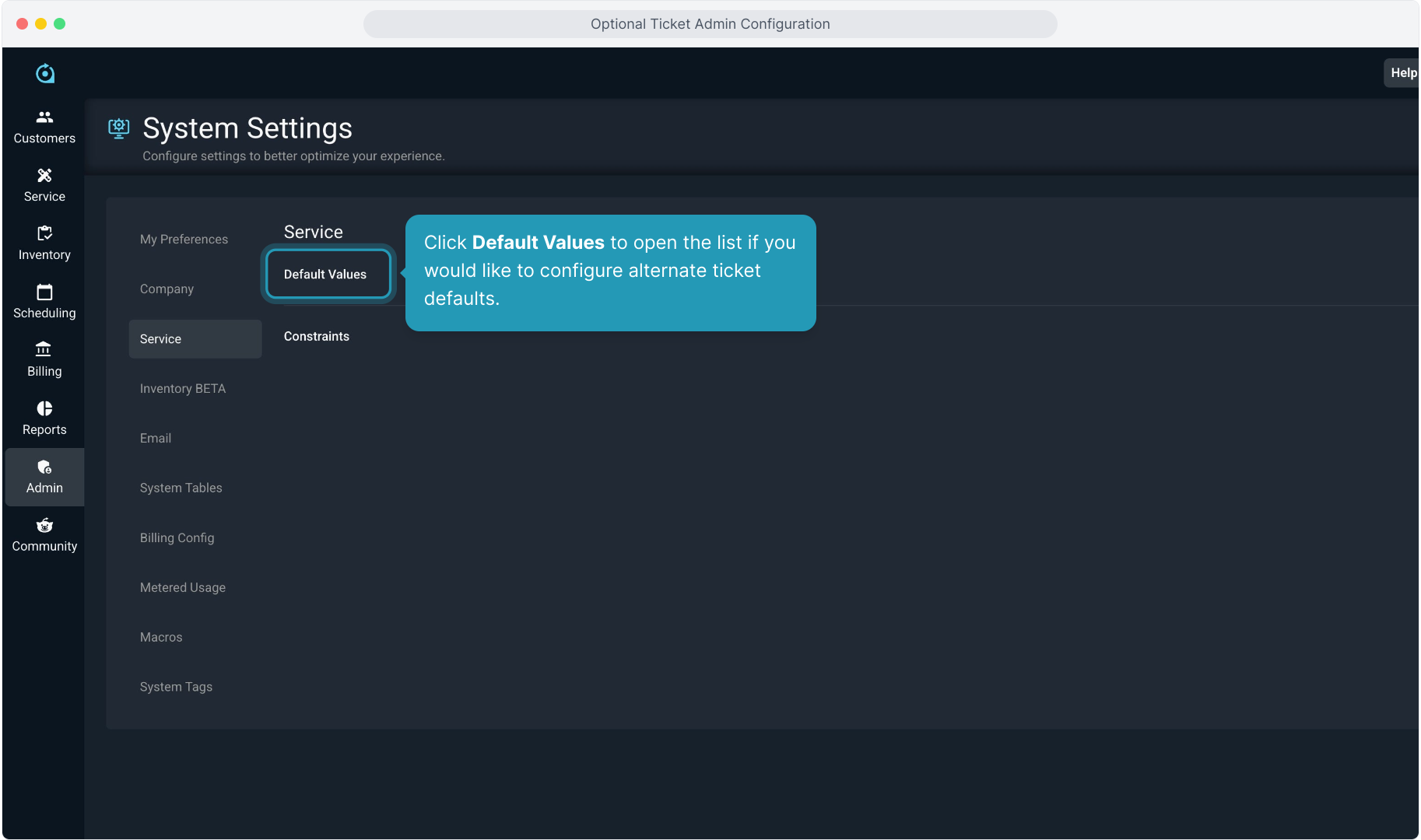Image resolution: width=1421 pixels, height=840 pixels.
Task: Select the Scheduling calendar icon
Action: [x=44, y=292]
